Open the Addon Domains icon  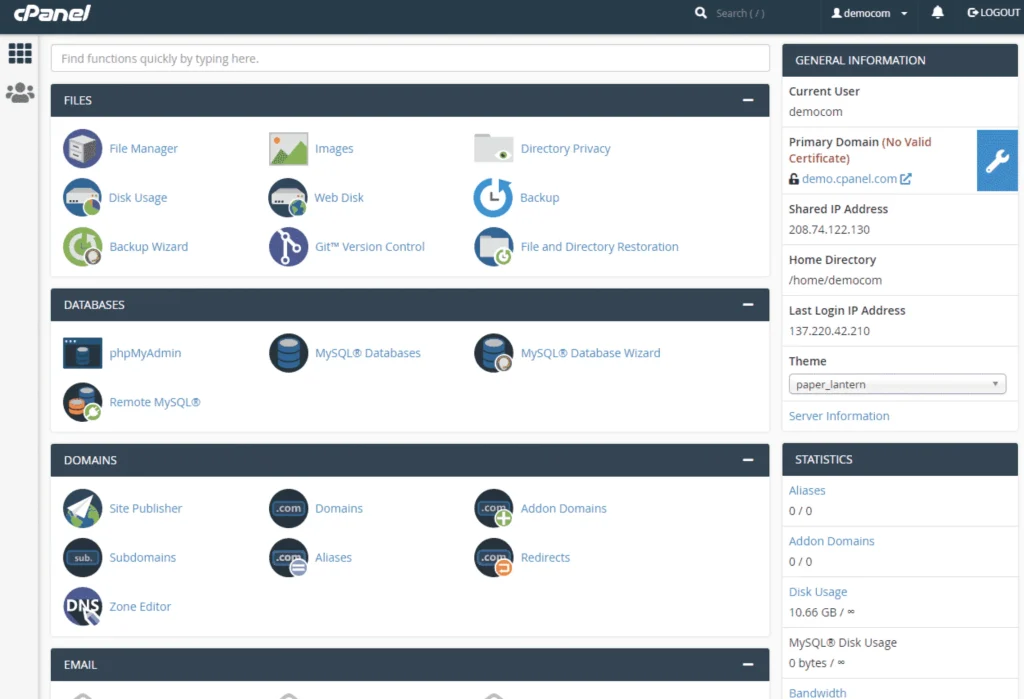[493, 508]
